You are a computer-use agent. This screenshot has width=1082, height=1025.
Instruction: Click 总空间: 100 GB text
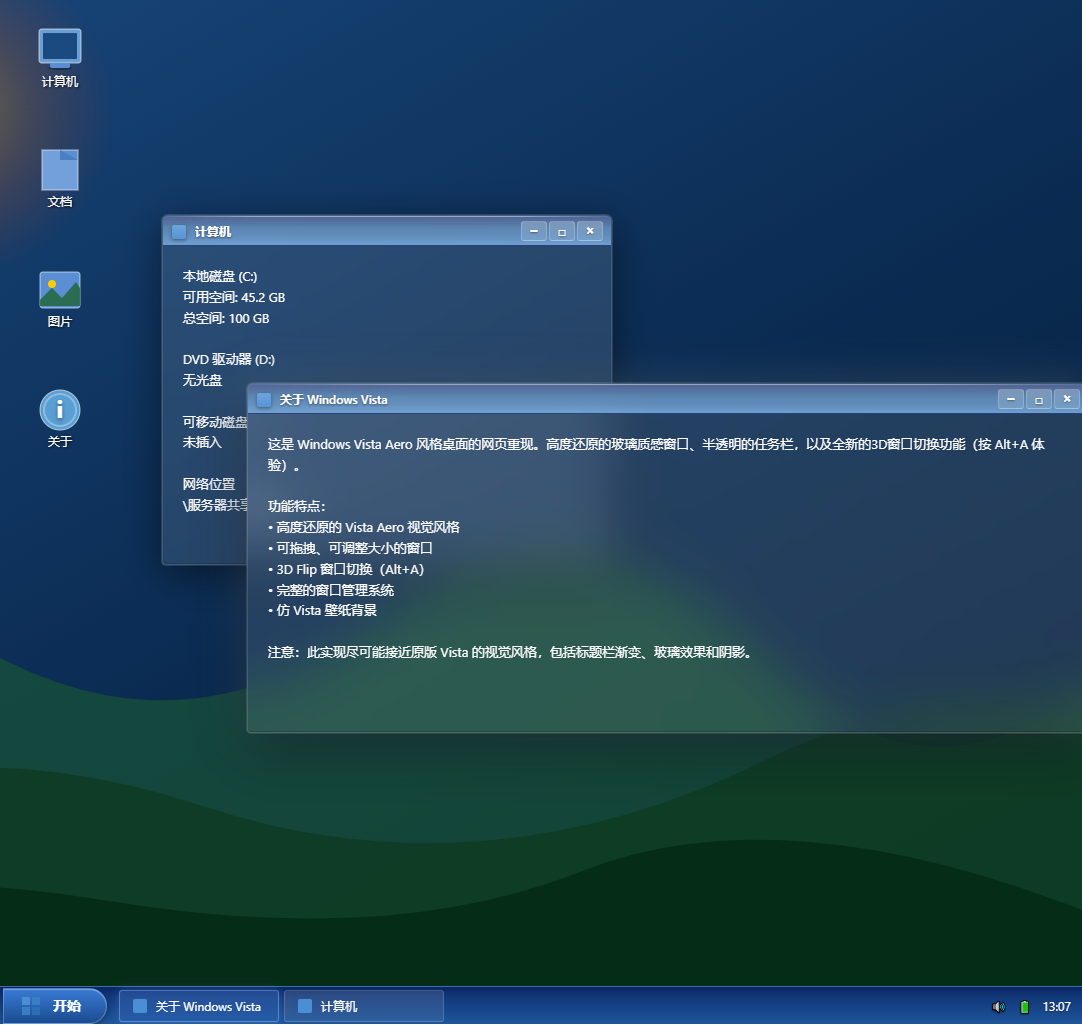[x=226, y=318]
